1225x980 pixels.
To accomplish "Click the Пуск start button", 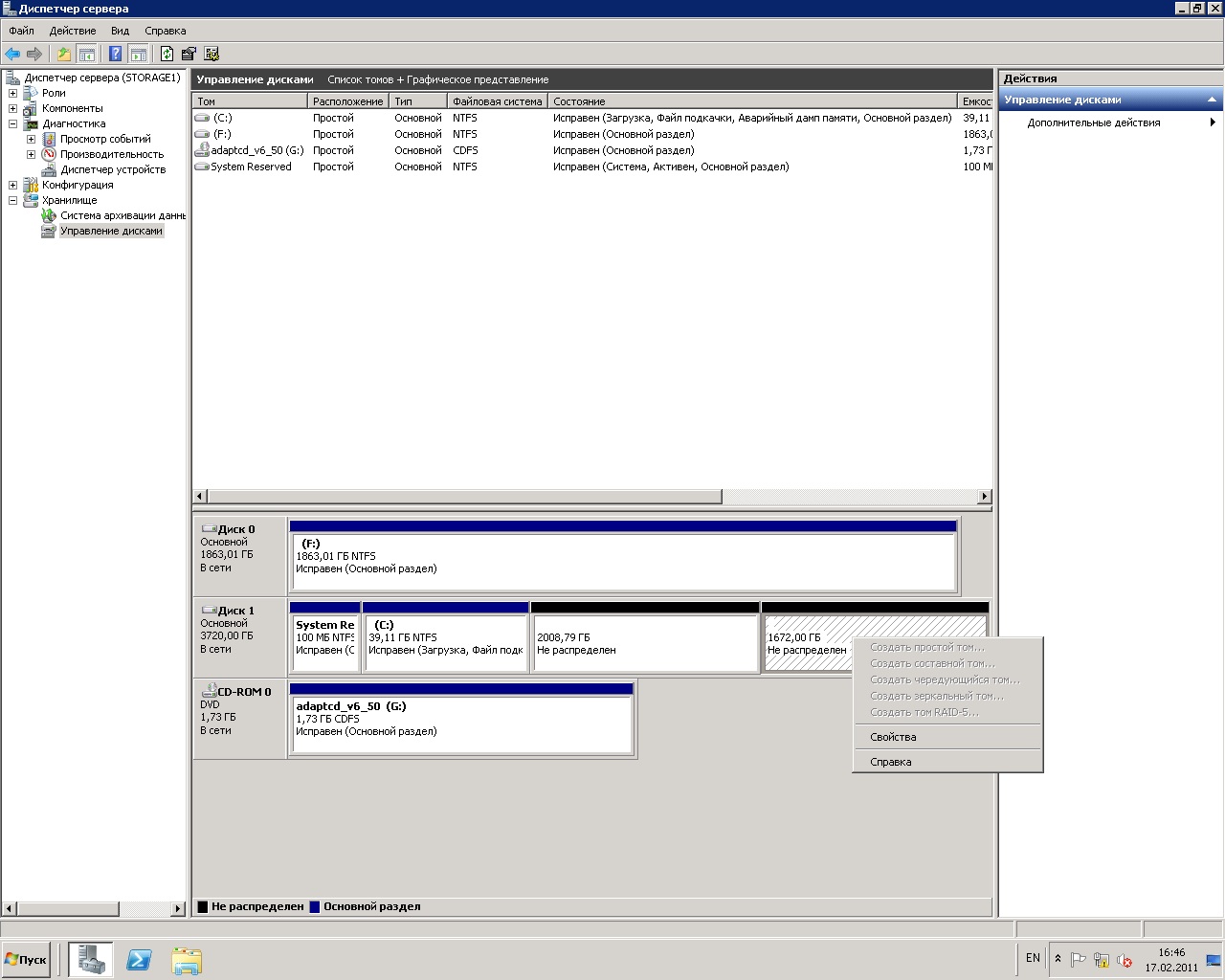I will tap(27, 960).
